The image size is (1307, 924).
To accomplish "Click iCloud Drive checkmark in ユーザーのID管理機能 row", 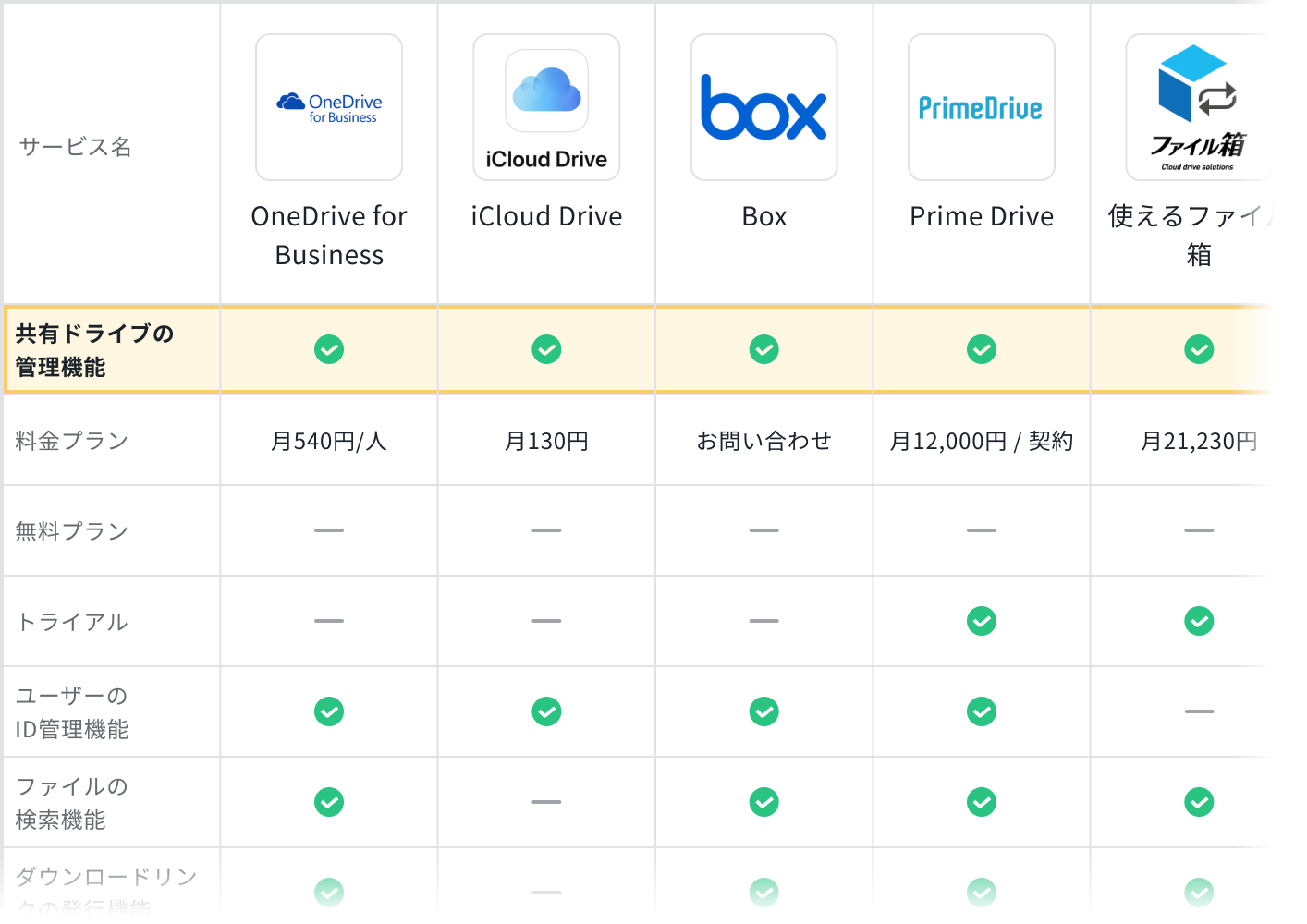I will click(x=546, y=711).
